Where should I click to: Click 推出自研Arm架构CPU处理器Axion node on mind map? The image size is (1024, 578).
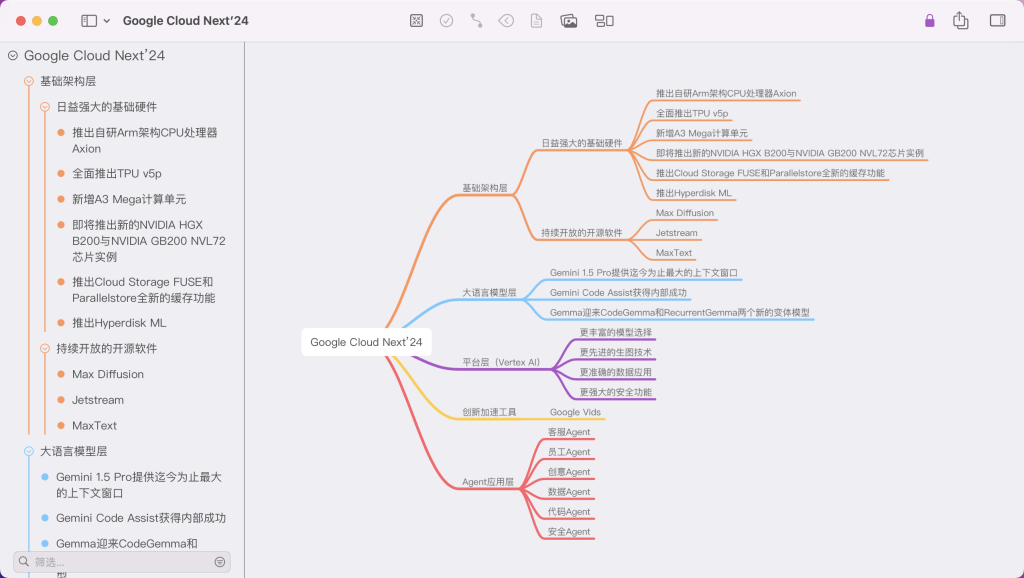[726, 93]
